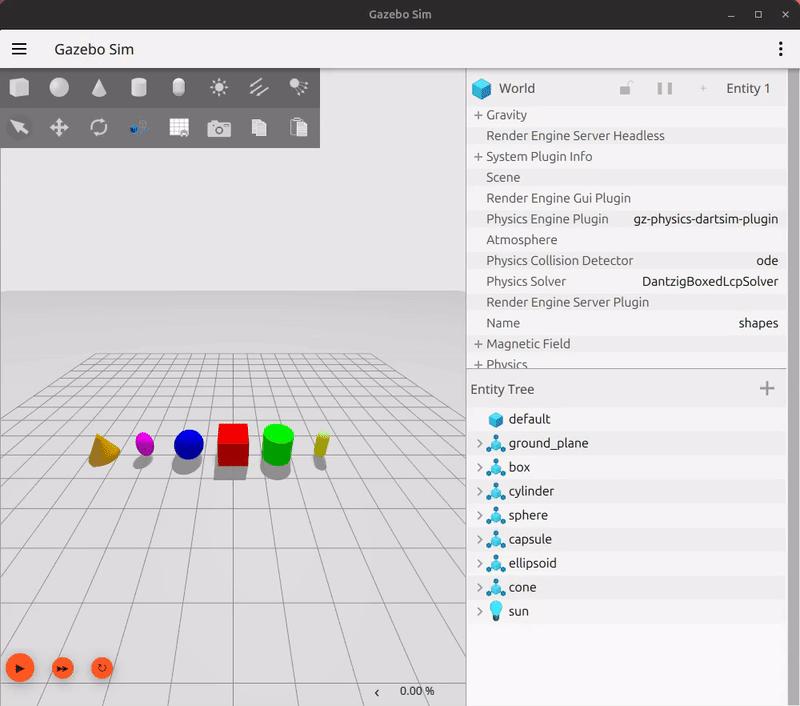Expand System Plugin Info

pyautogui.click(x=478, y=157)
